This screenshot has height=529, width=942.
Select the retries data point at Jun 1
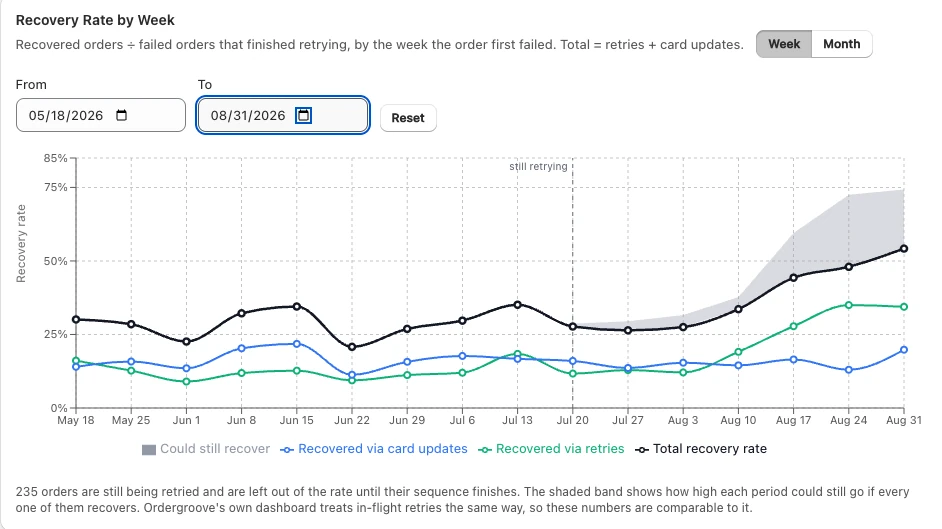coord(186,381)
